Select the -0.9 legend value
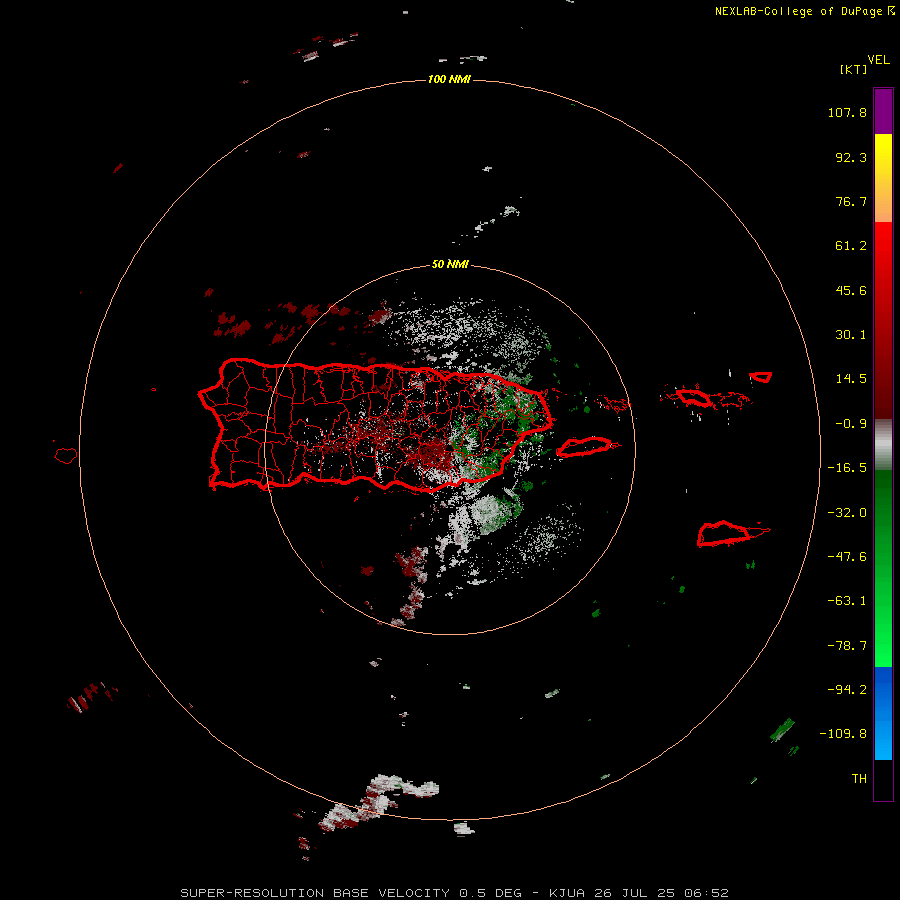The width and height of the screenshot is (900, 900). (851, 424)
